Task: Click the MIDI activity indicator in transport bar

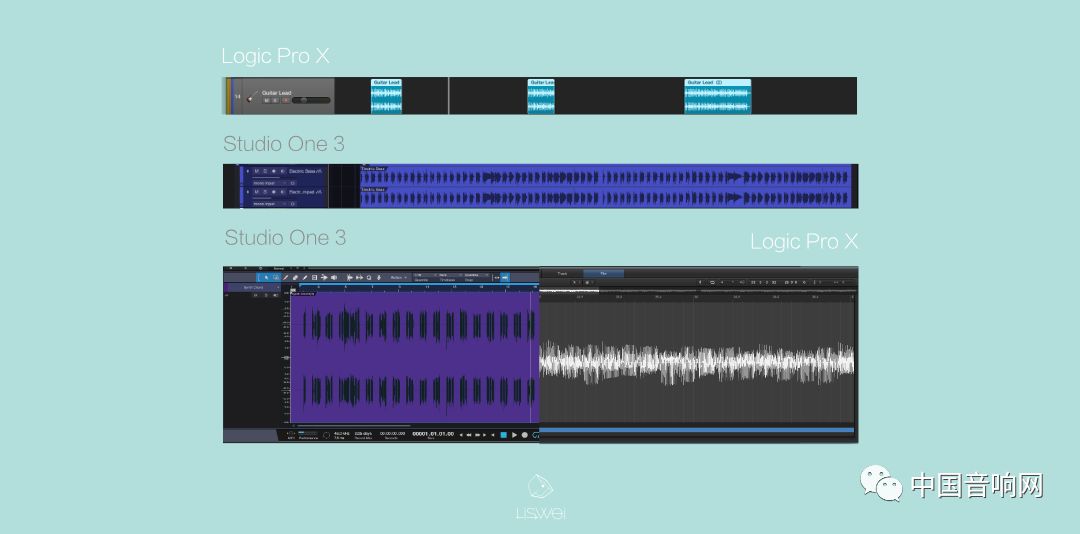Action: click(291, 435)
